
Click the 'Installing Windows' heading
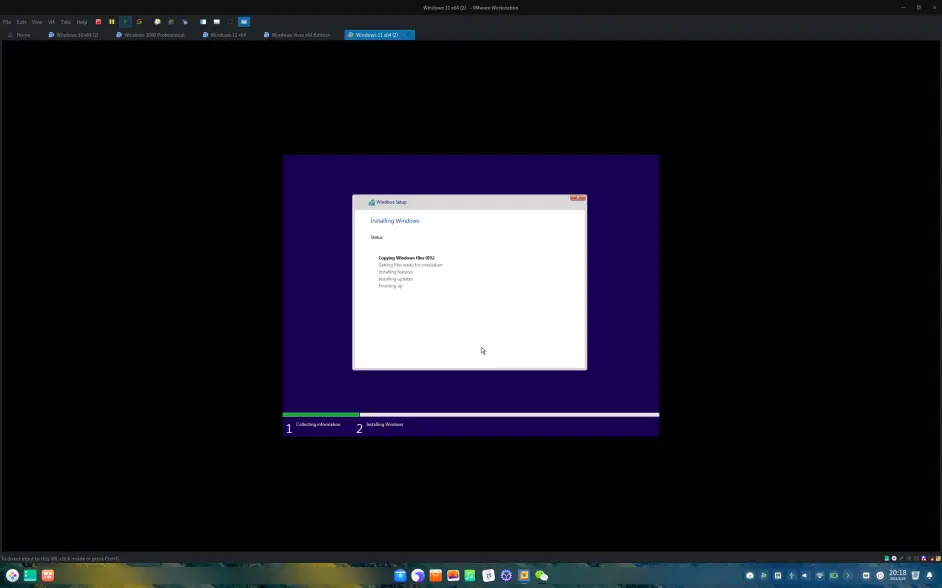coord(395,221)
